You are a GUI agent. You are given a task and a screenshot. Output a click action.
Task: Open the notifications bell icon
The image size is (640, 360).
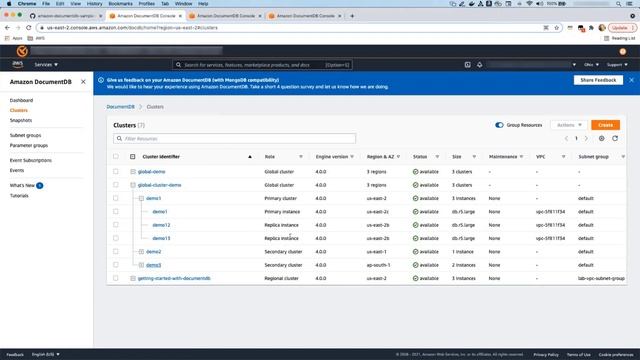tap(480, 64)
